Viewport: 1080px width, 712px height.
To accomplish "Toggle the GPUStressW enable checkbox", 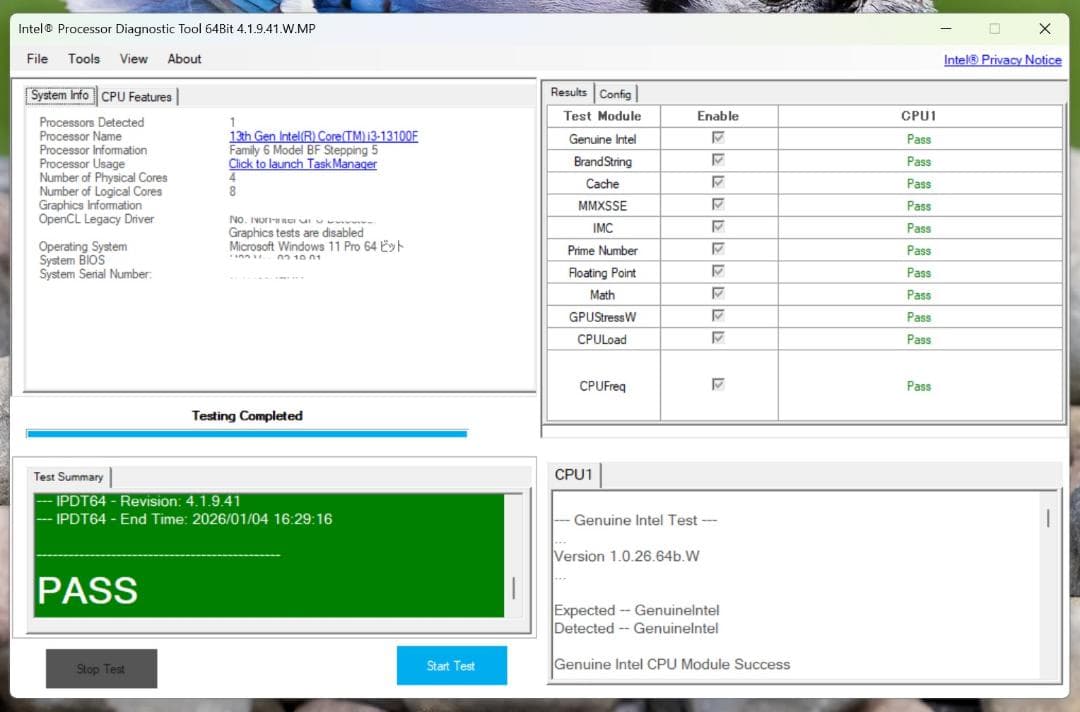I will coord(718,315).
